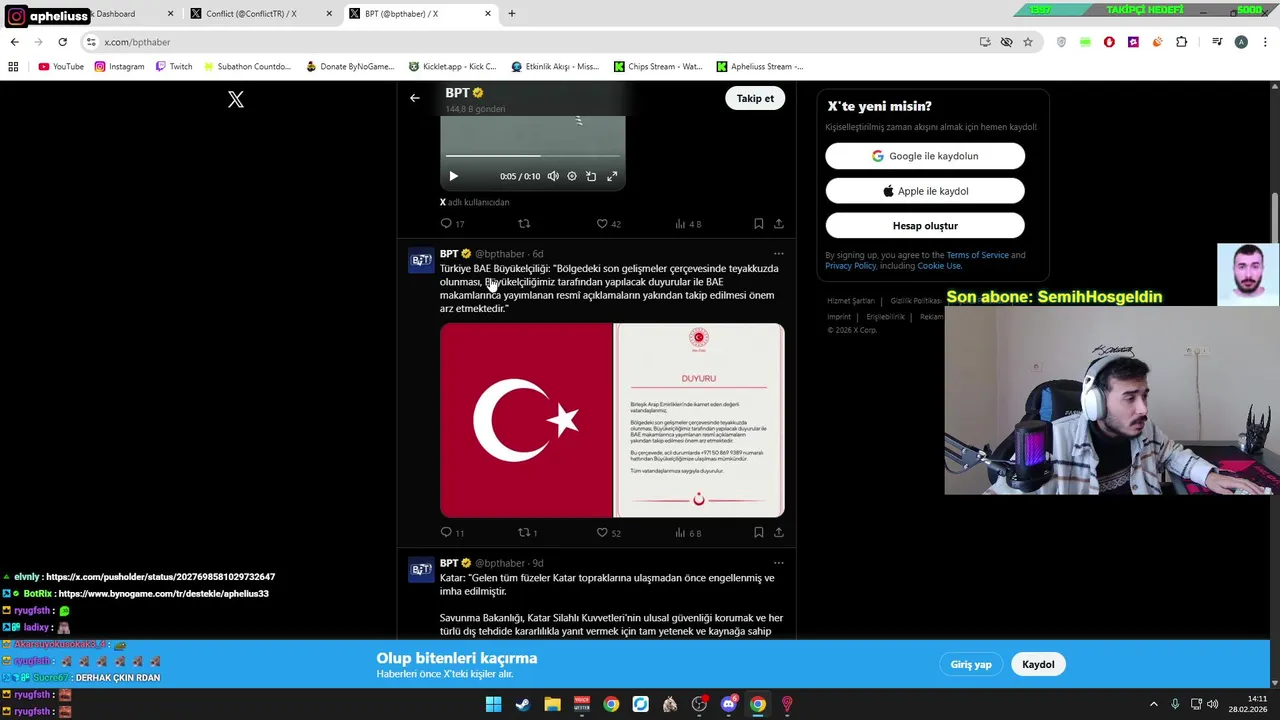
Task: Open the Cookie Use link
Action: pos(939,266)
